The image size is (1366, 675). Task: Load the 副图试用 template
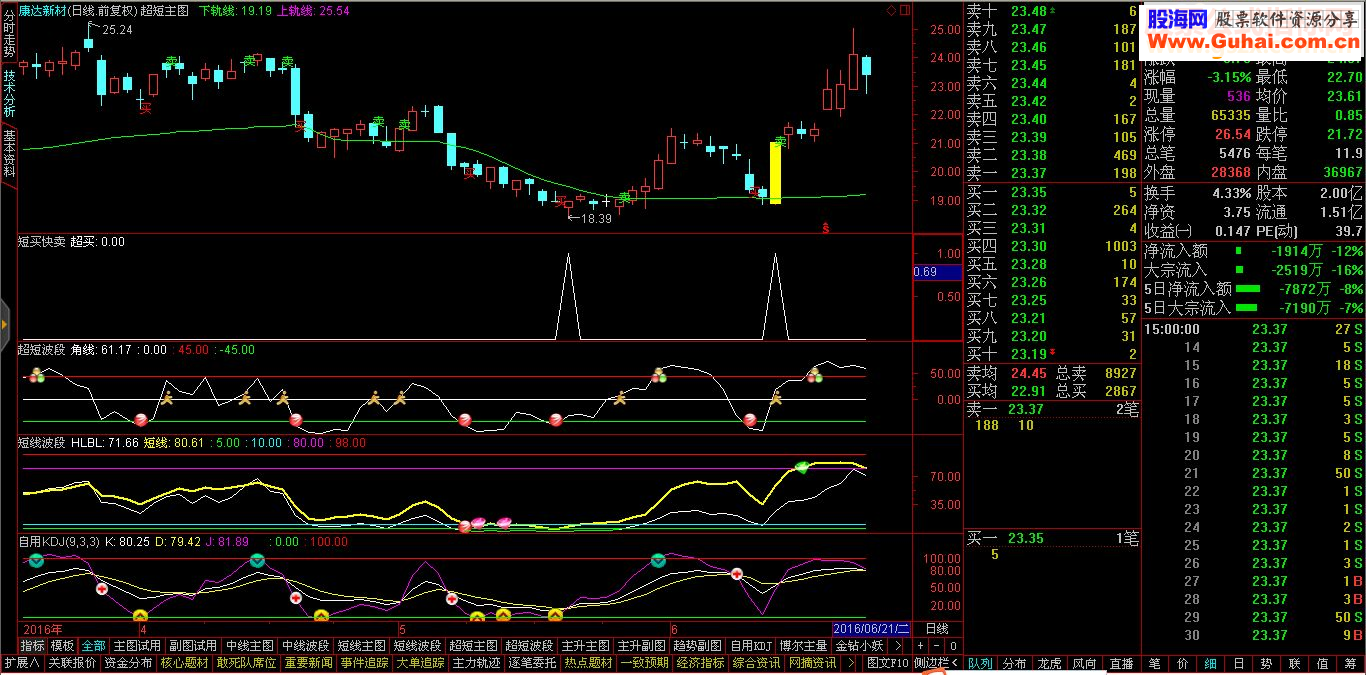tap(192, 645)
